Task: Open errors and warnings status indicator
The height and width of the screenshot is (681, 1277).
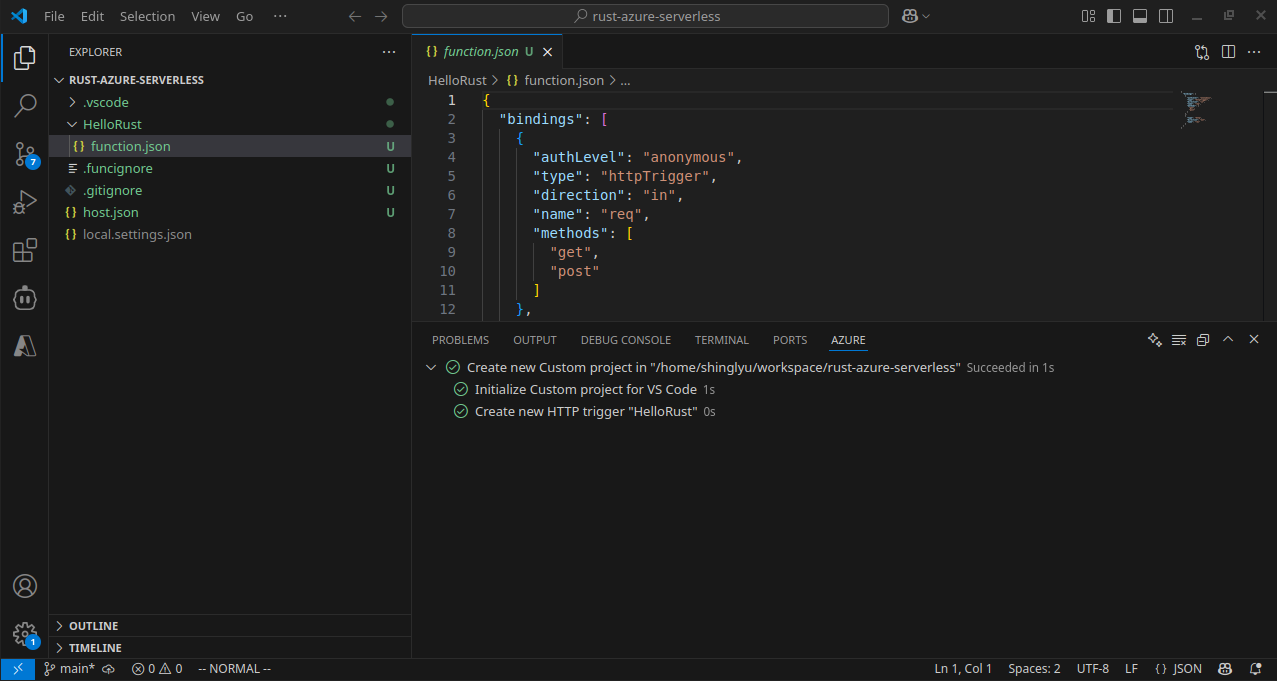Action: (x=157, y=669)
